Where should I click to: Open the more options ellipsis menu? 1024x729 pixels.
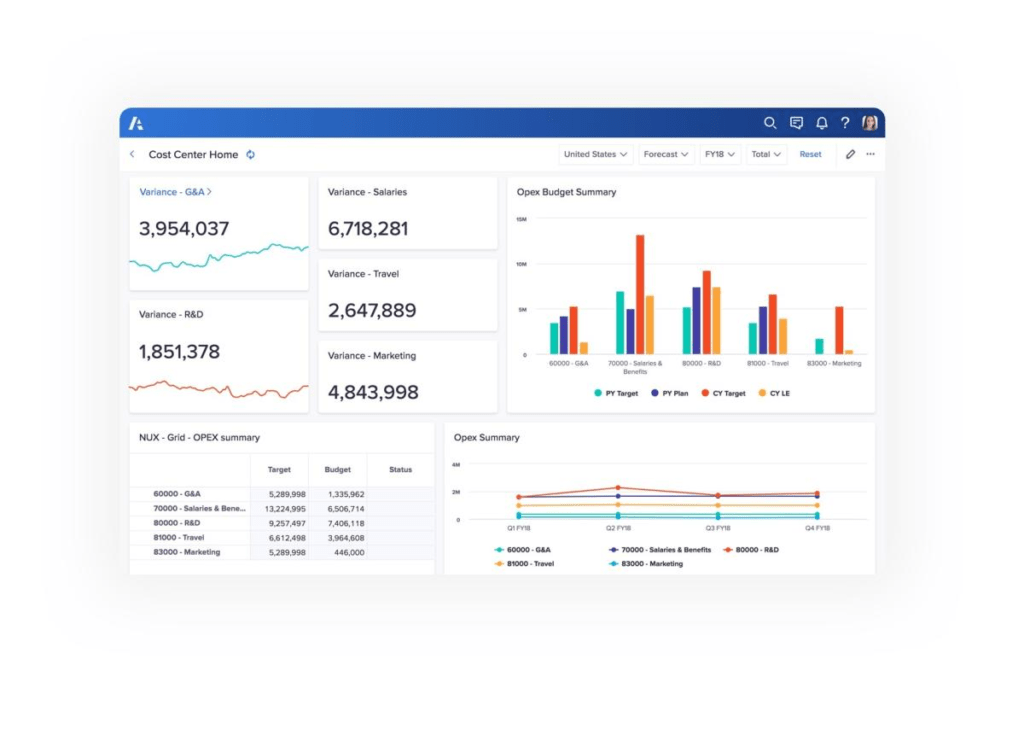coord(871,154)
